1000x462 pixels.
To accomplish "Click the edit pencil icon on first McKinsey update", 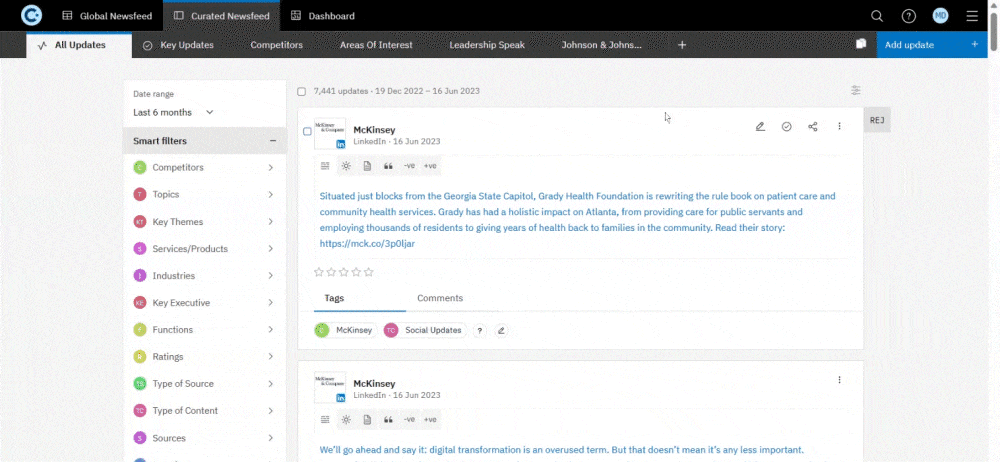I will pos(760,126).
